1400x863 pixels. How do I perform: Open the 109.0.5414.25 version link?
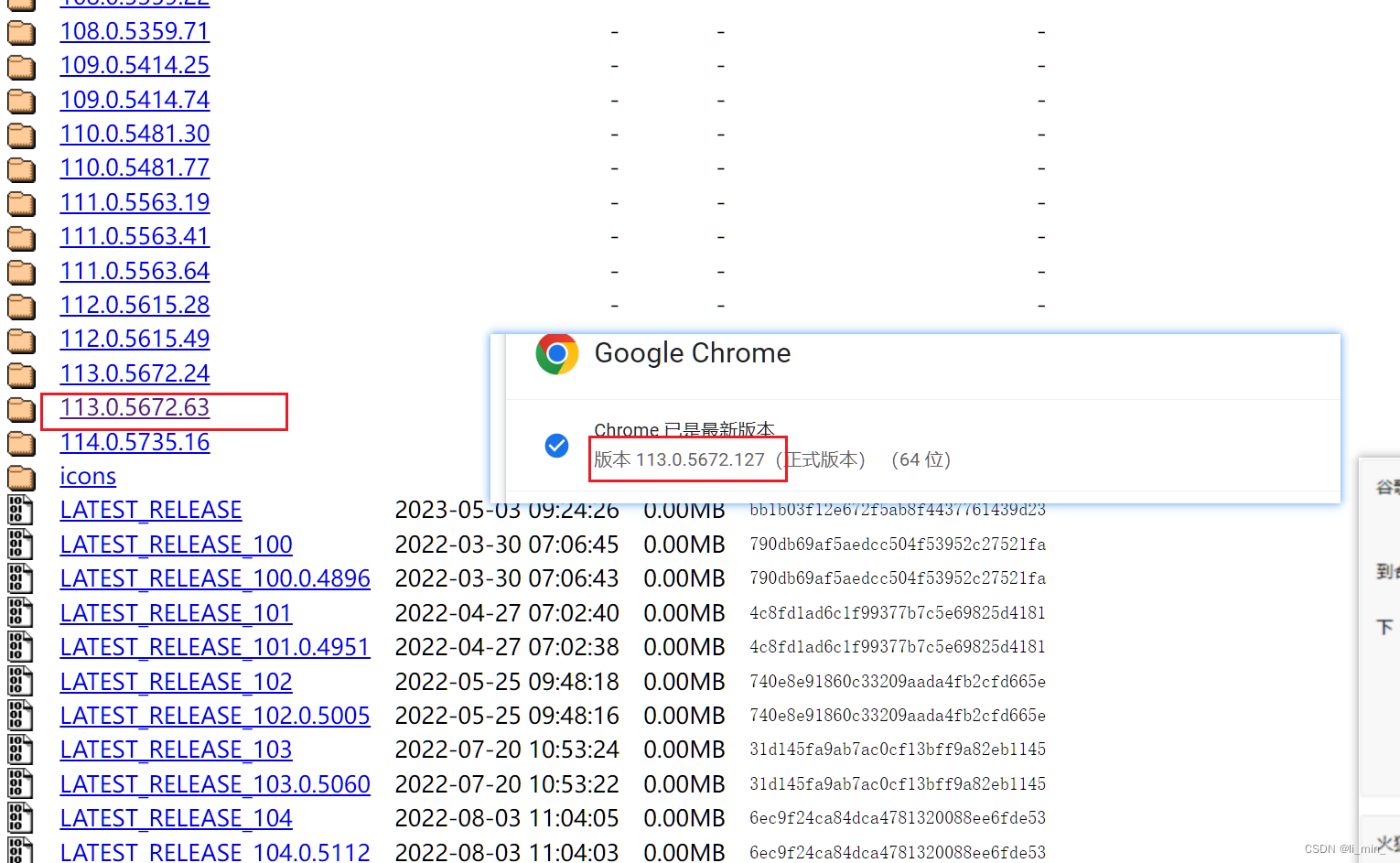134,65
